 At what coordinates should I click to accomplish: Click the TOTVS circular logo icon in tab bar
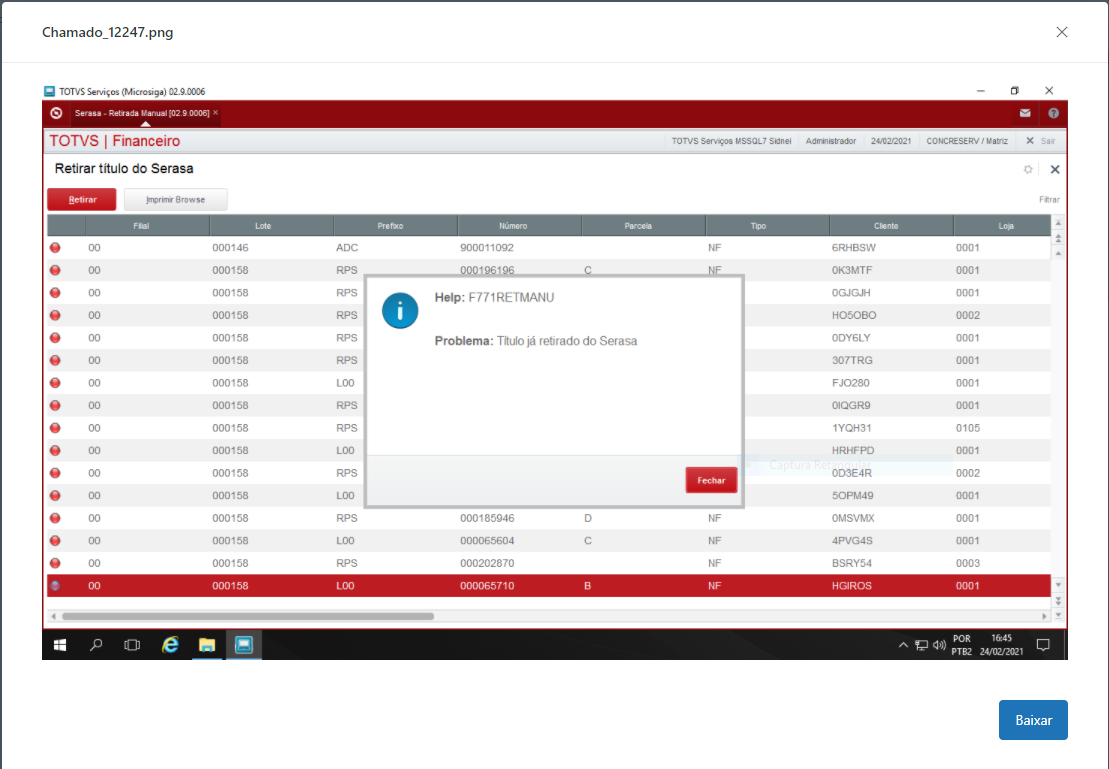57,113
